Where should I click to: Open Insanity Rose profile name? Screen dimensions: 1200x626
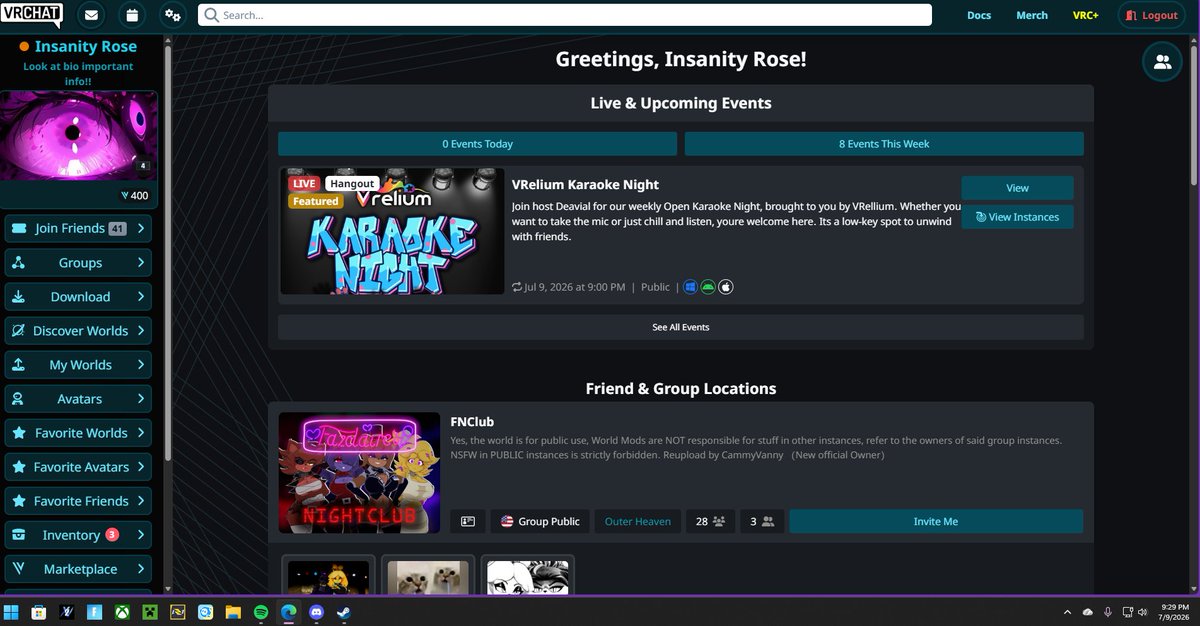(86, 47)
